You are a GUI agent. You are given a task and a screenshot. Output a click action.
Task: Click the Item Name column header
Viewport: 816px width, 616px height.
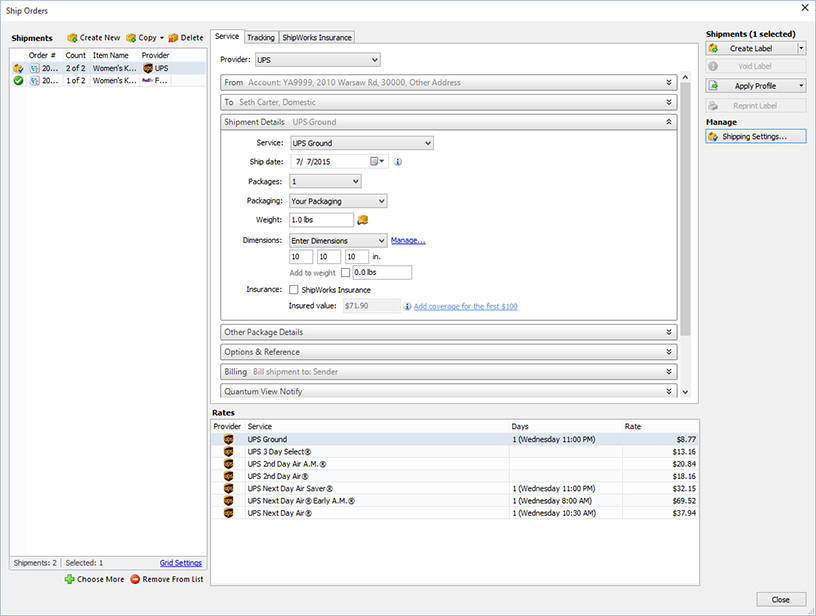[x=111, y=55]
